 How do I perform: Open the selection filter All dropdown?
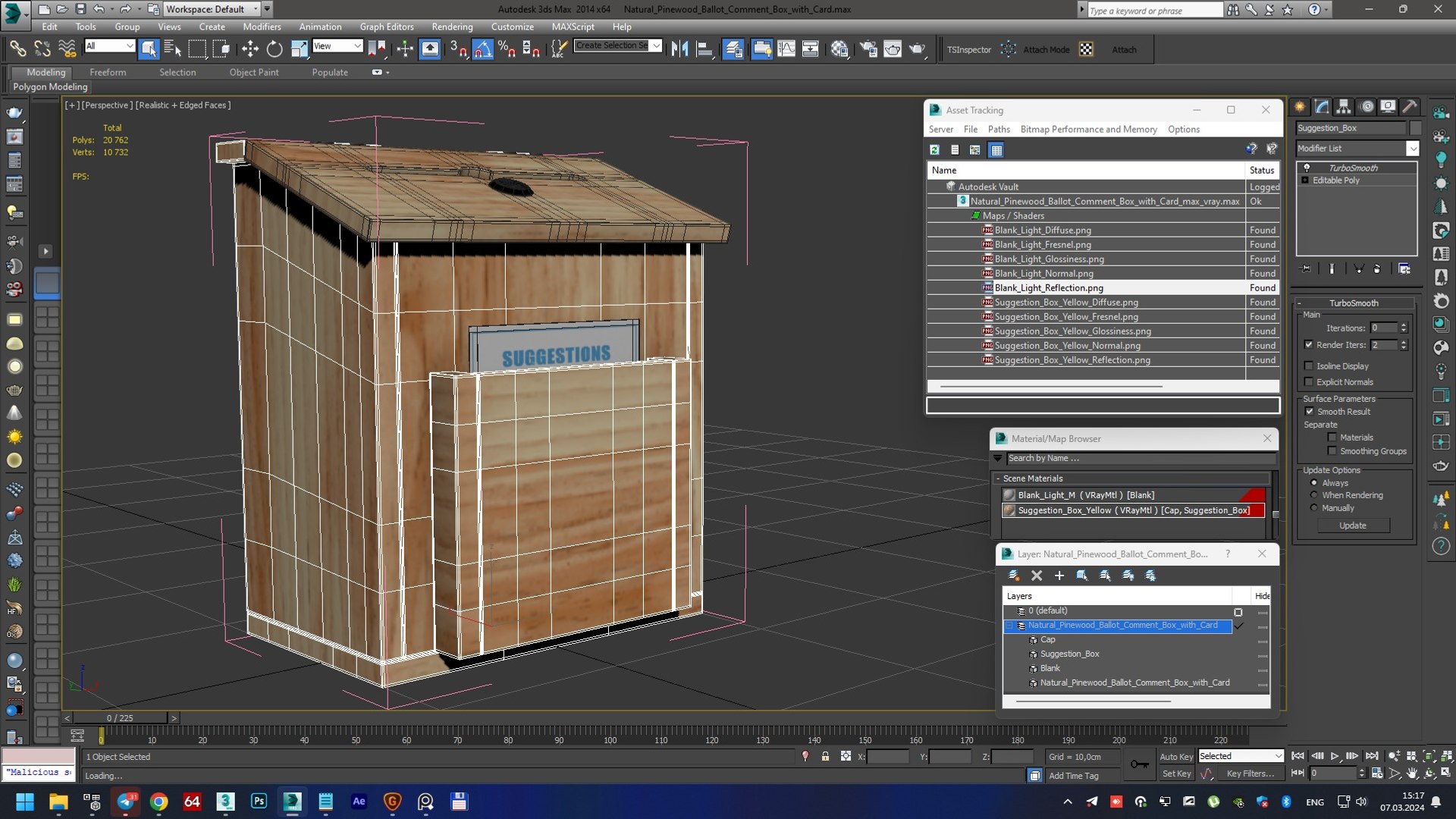click(109, 46)
